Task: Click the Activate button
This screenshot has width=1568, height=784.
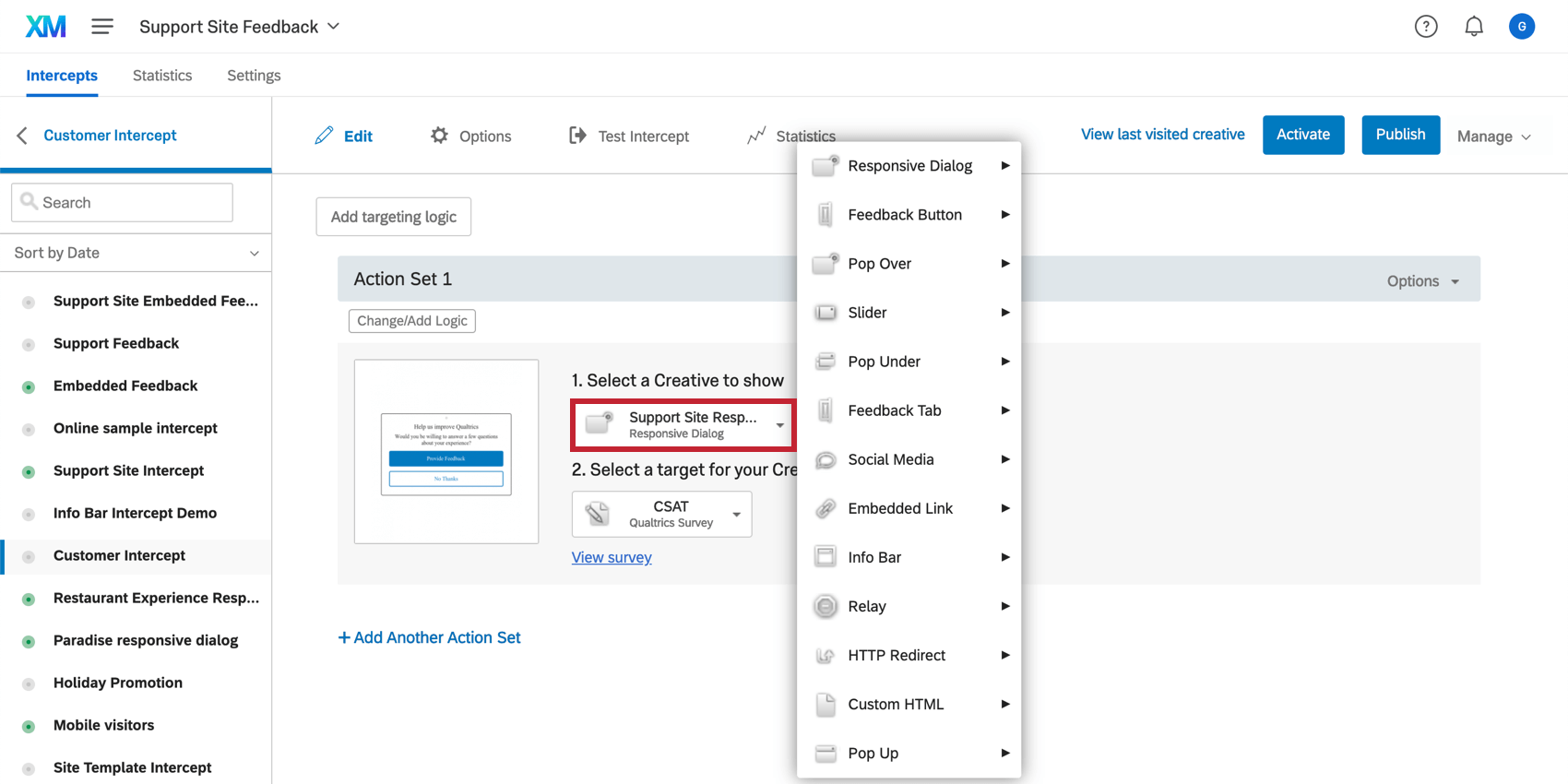Action: 1302,135
